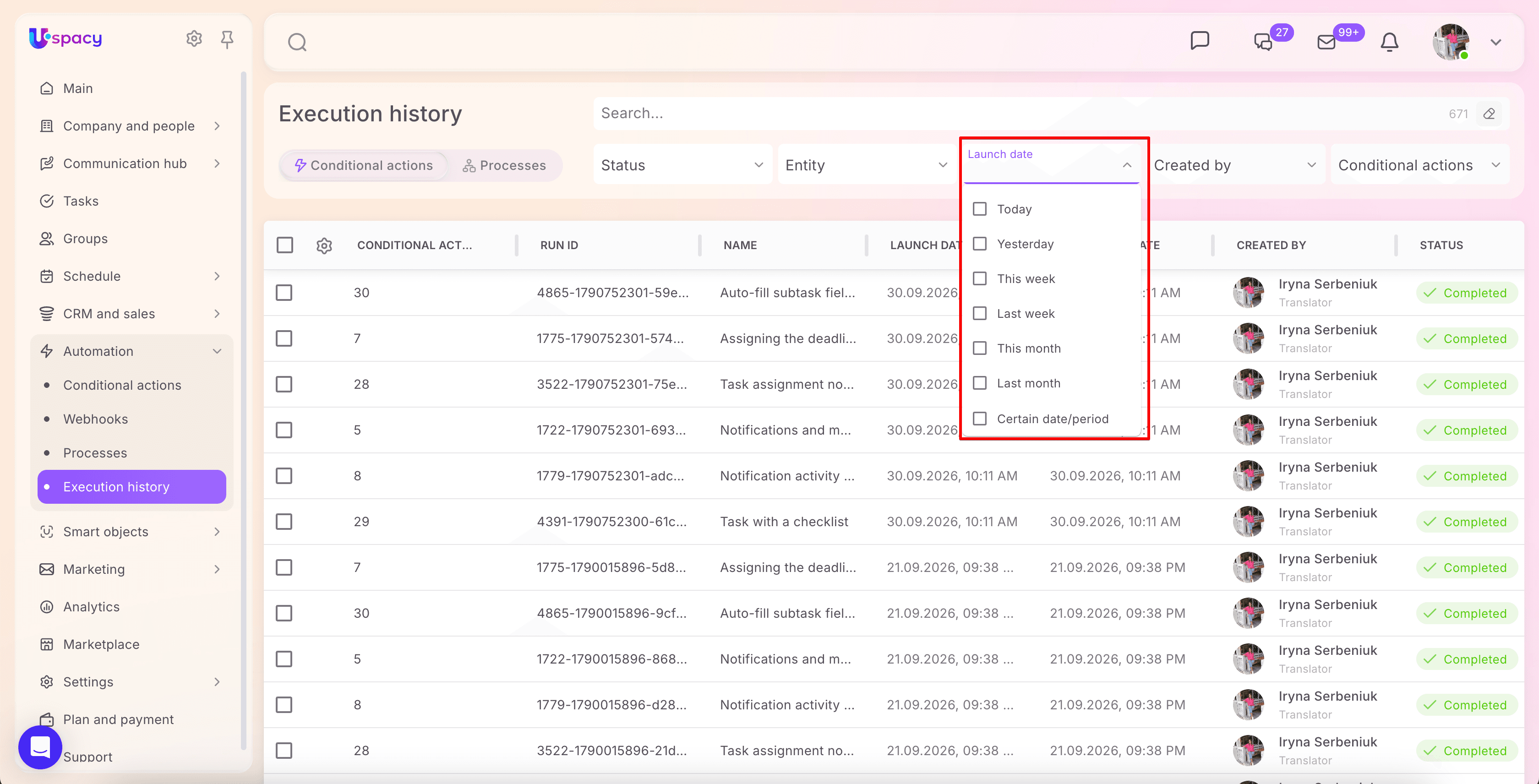1539x784 pixels.
Task: Clear filters with the eraser icon
Action: (x=1489, y=114)
